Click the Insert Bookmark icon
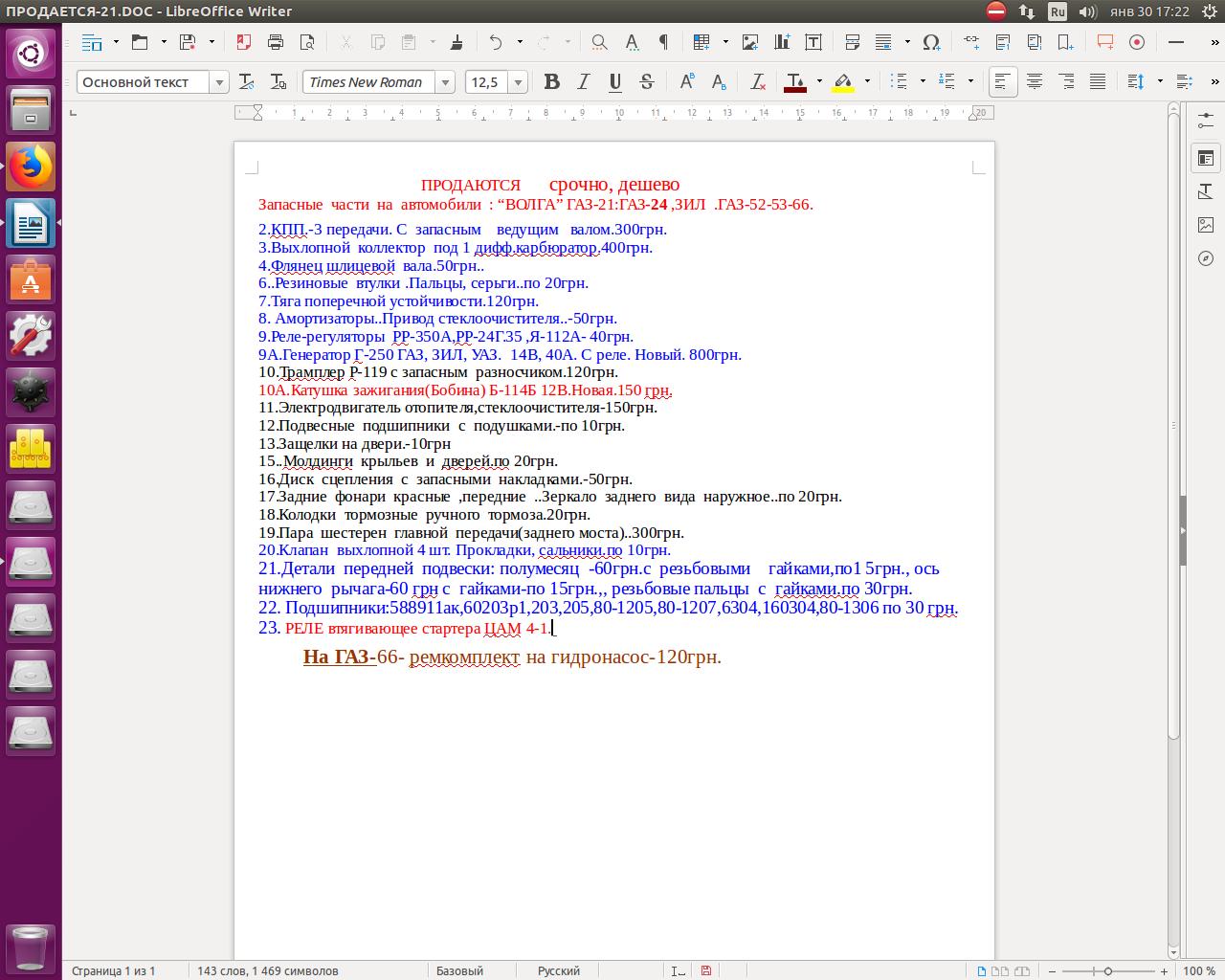The width and height of the screenshot is (1225, 980). tap(1065, 42)
